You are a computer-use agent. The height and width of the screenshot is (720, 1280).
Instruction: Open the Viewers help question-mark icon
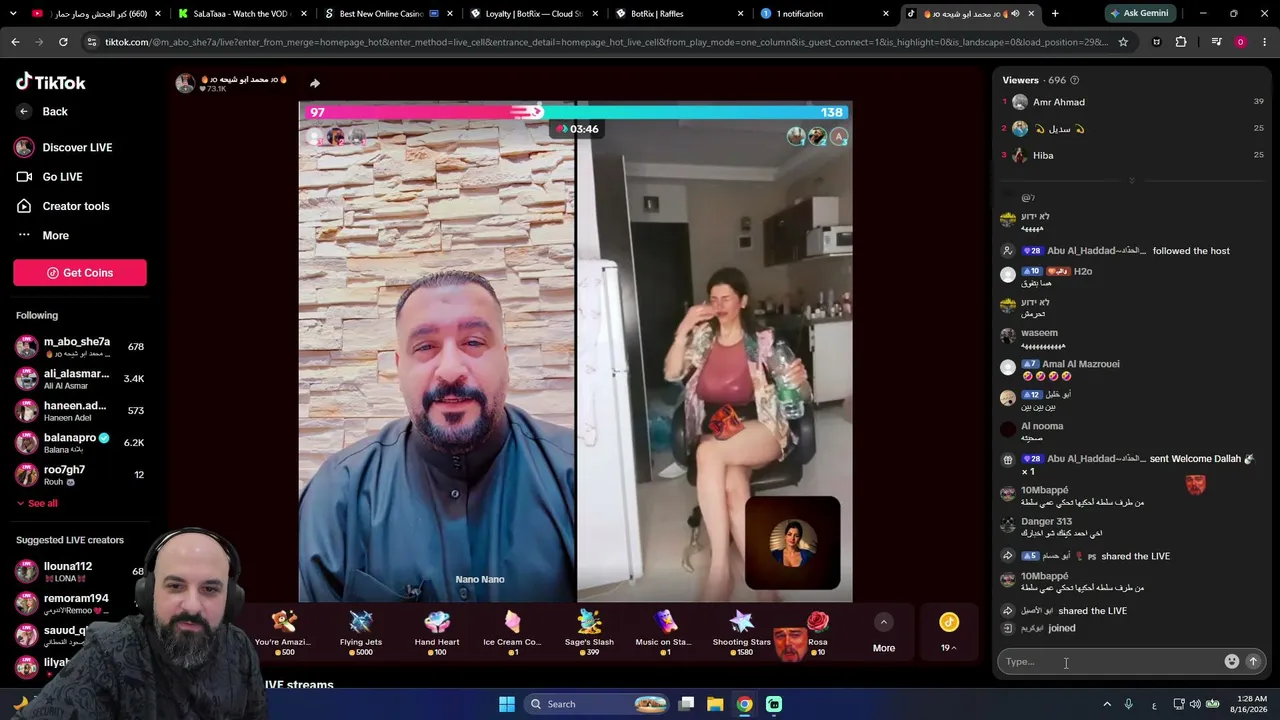[x=1074, y=80]
